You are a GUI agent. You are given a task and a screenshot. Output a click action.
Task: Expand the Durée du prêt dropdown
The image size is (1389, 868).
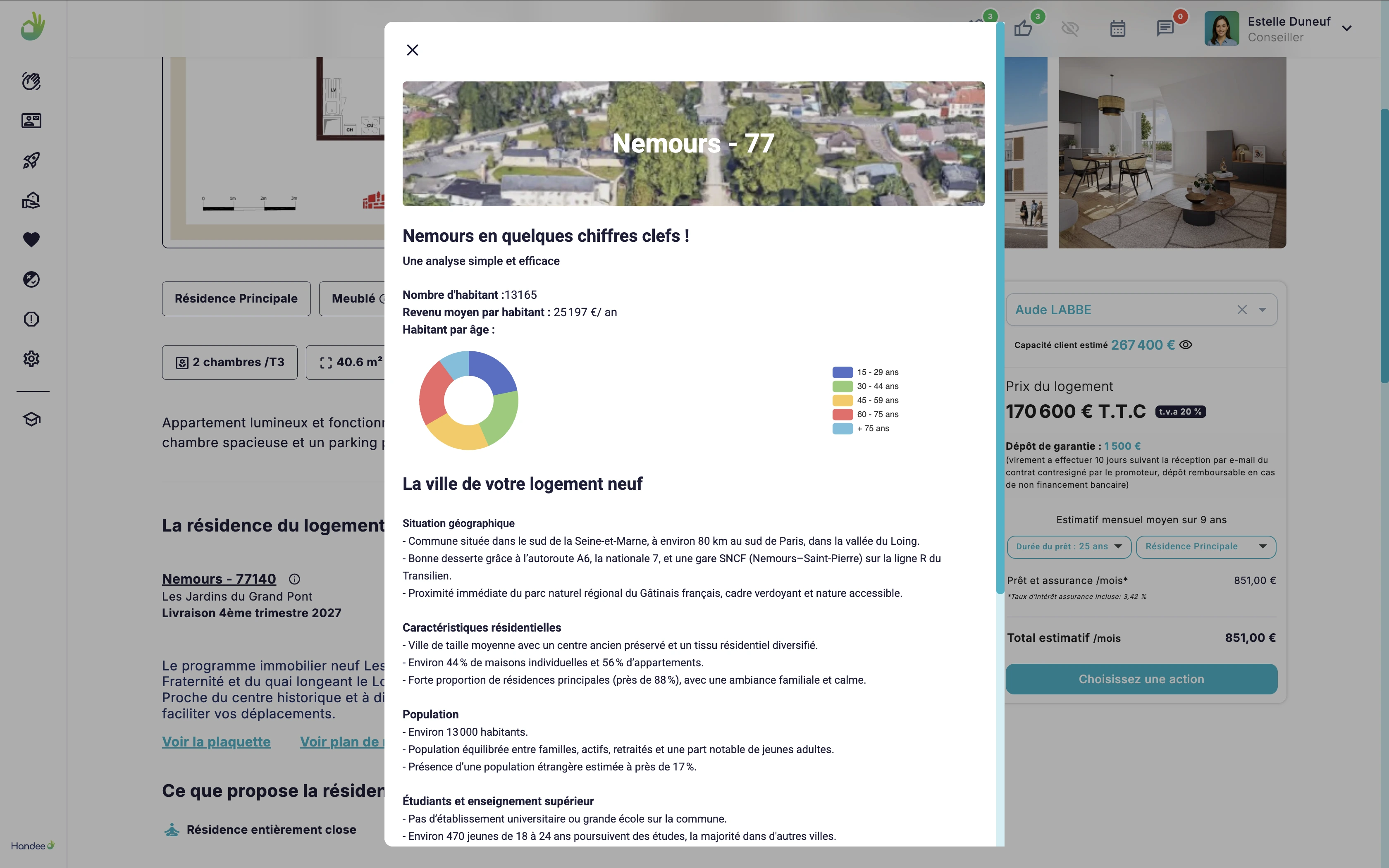tap(1069, 546)
